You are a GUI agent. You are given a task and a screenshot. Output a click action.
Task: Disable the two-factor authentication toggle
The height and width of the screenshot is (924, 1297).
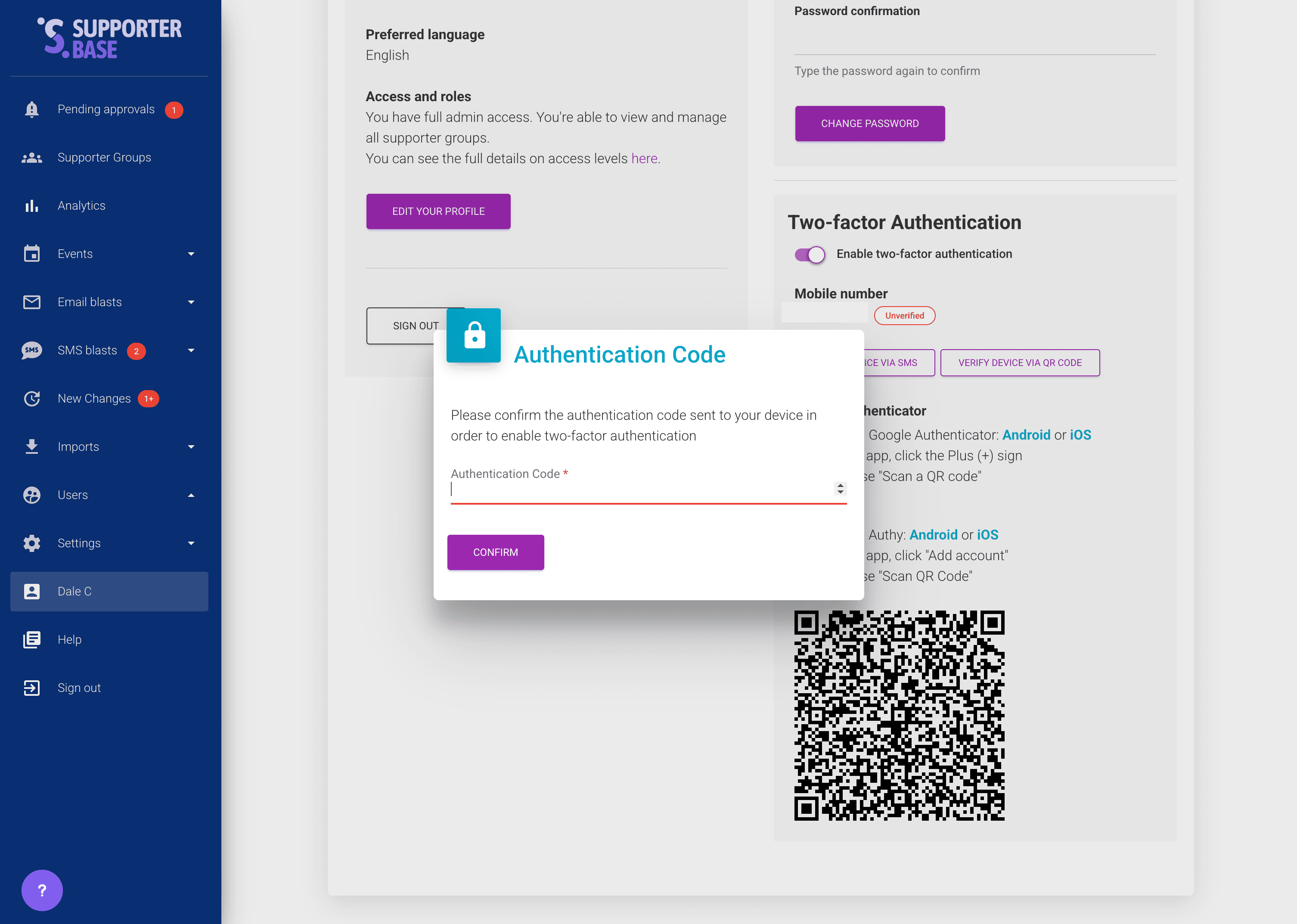pos(810,254)
